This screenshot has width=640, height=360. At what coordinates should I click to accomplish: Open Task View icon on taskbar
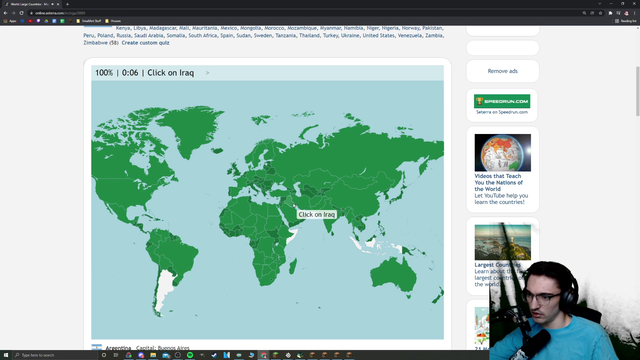[116, 355]
